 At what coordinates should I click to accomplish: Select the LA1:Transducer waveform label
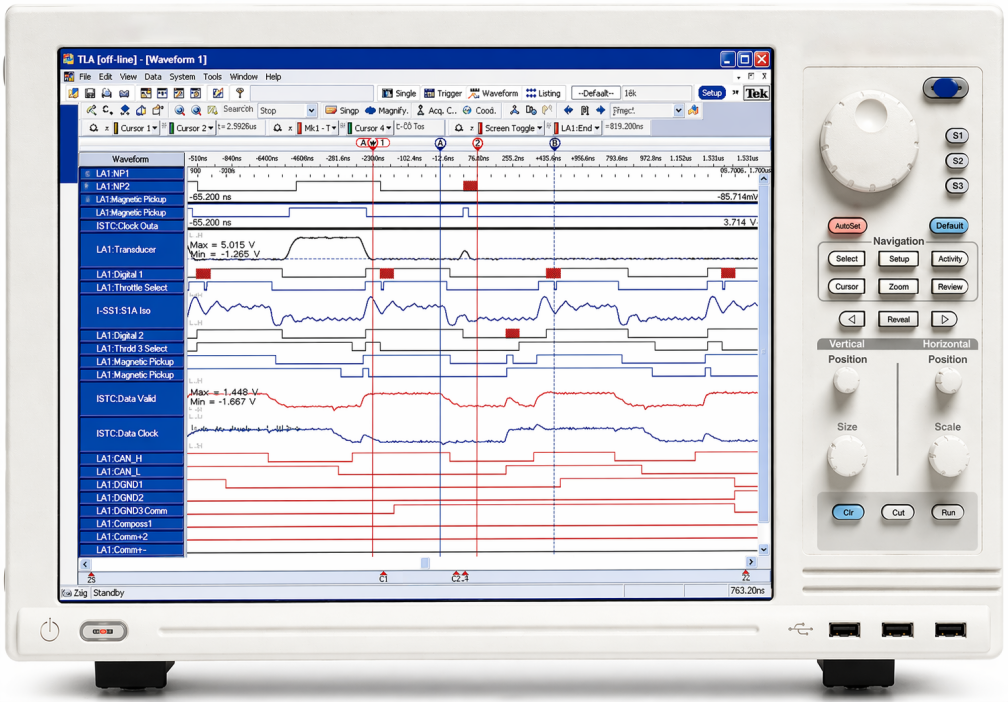pyautogui.click(x=131, y=249)
